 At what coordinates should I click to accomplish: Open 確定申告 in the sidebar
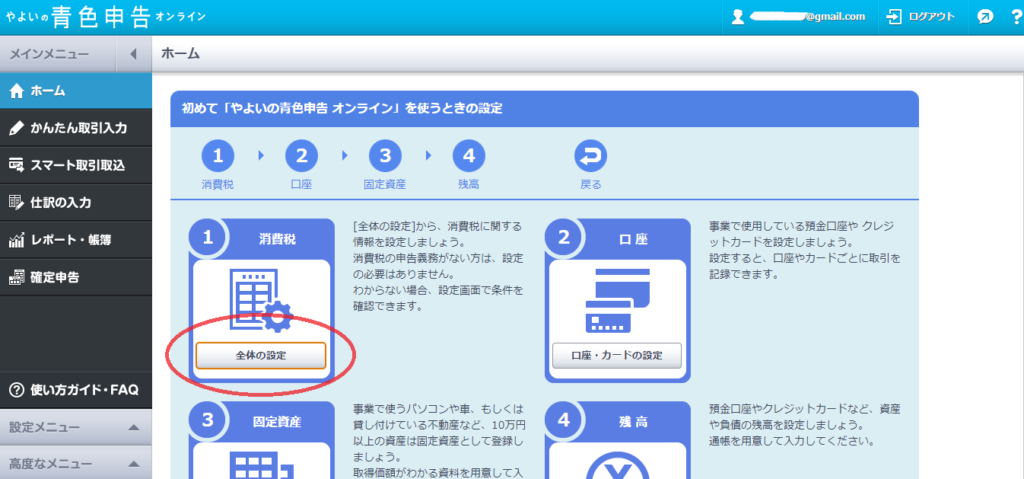(x=76, y=277)
